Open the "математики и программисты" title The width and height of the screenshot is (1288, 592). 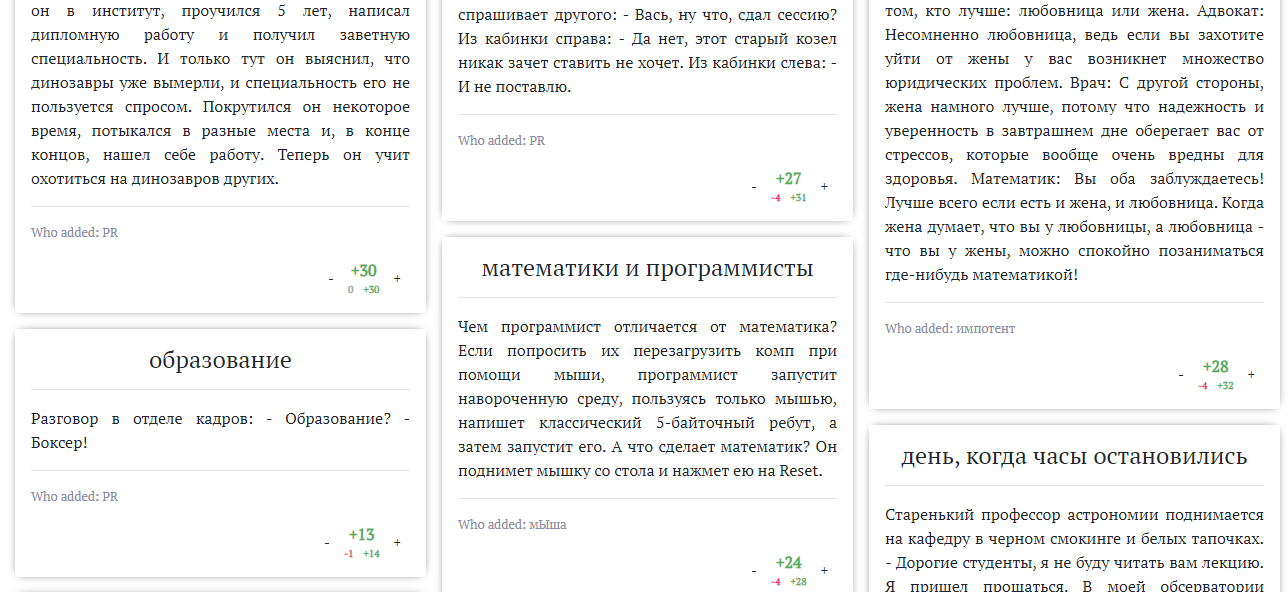647,268
